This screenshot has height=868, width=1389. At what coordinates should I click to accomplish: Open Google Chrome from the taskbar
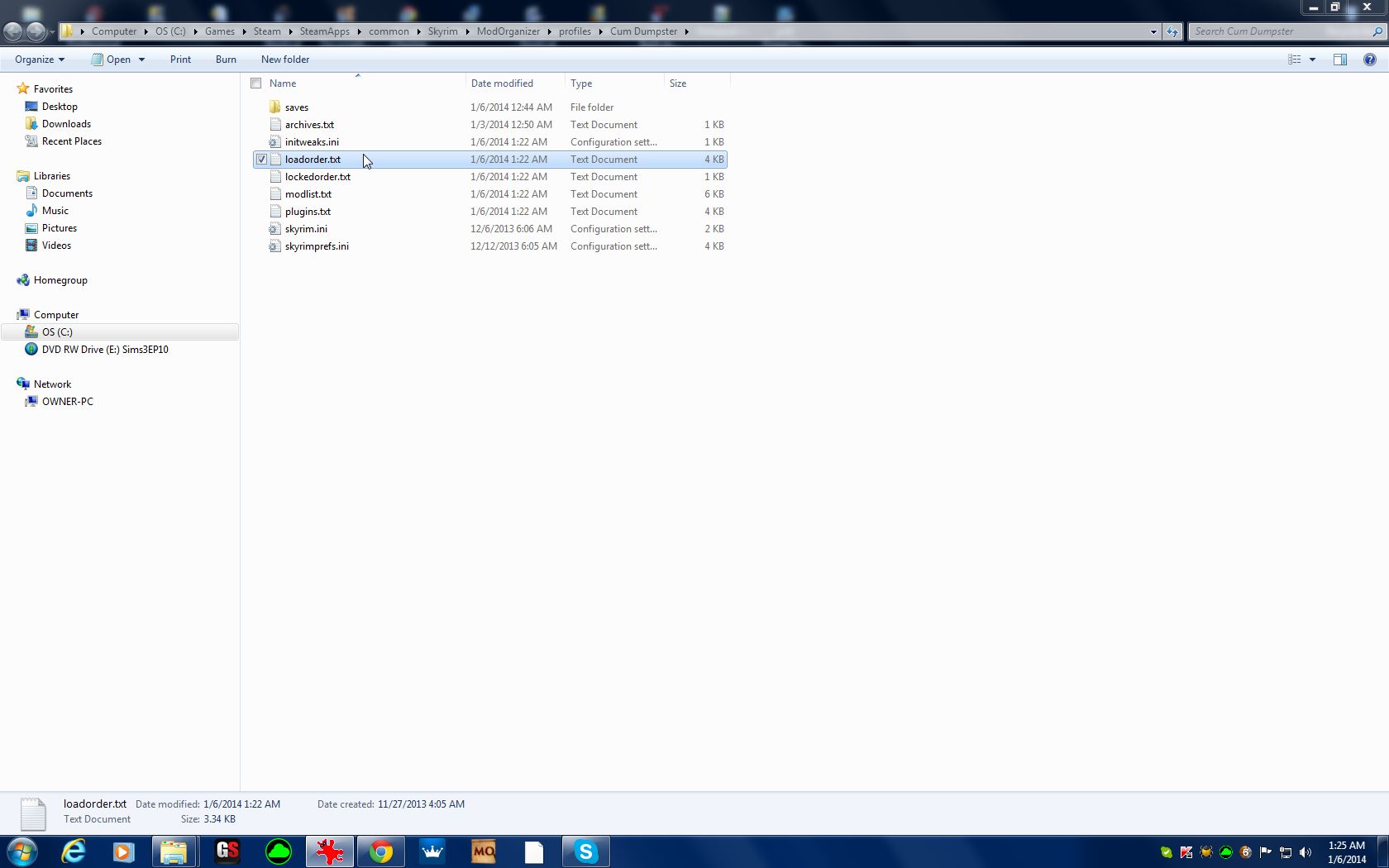point(381,851)
